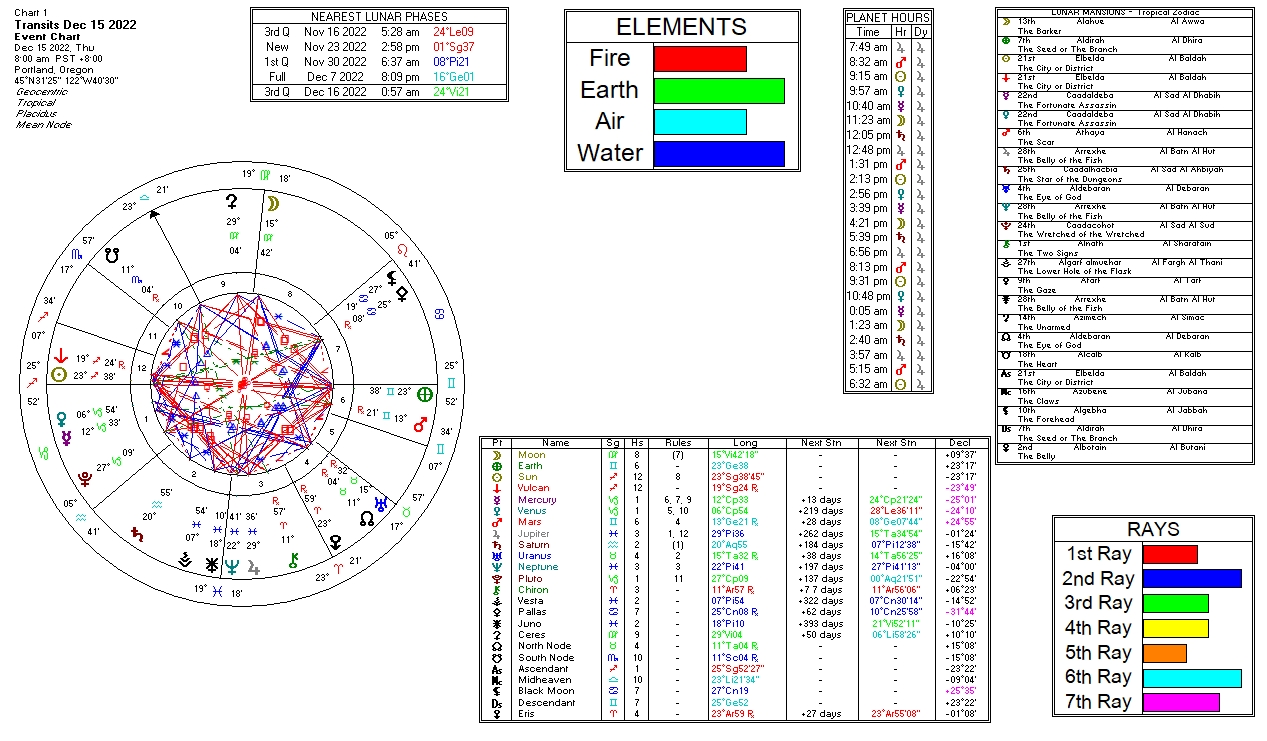
Task: Click the '7:49 am' planet hour row
Action: tap(888, 47)
